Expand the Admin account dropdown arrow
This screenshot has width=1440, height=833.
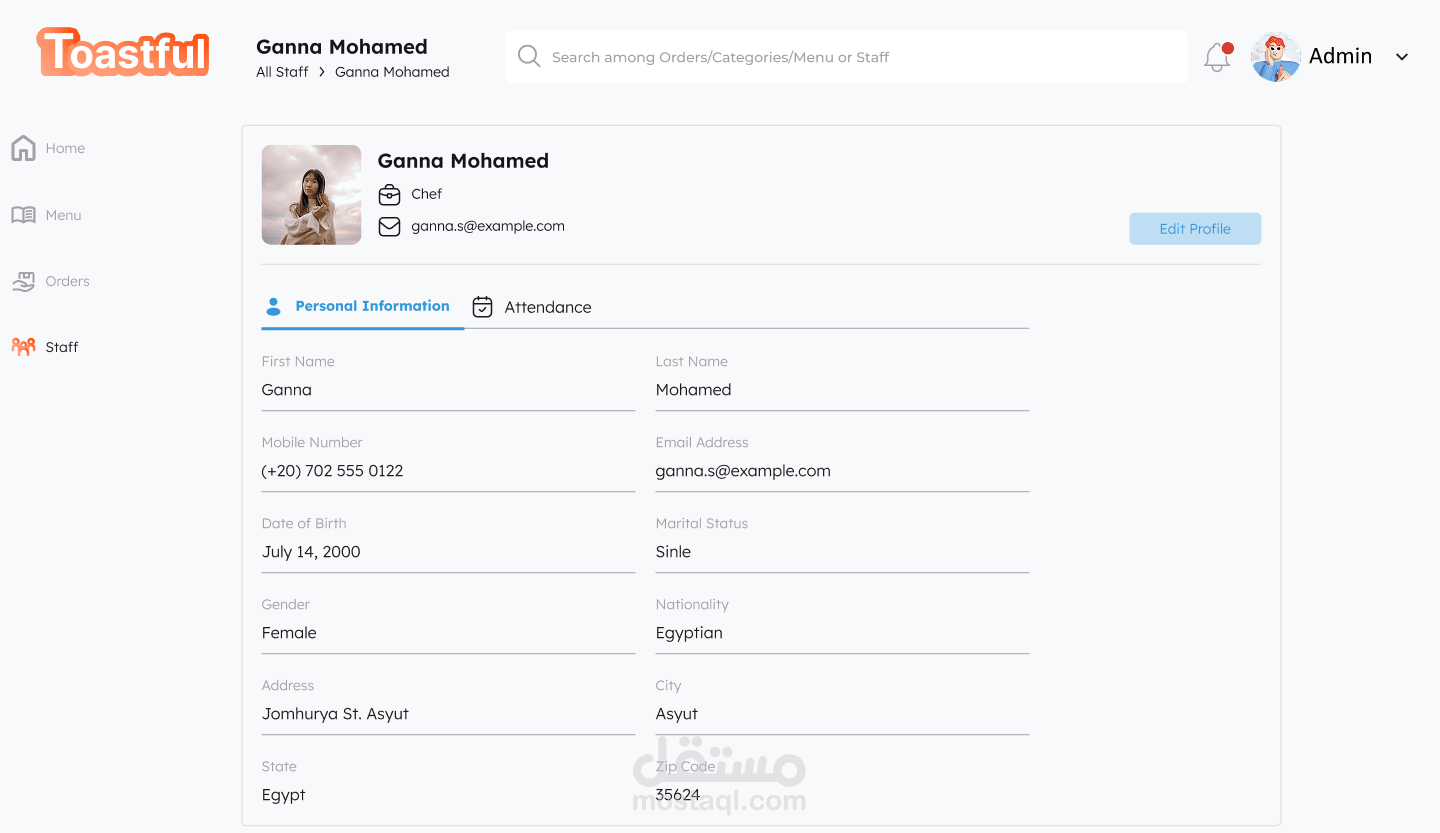[1402, 57]
